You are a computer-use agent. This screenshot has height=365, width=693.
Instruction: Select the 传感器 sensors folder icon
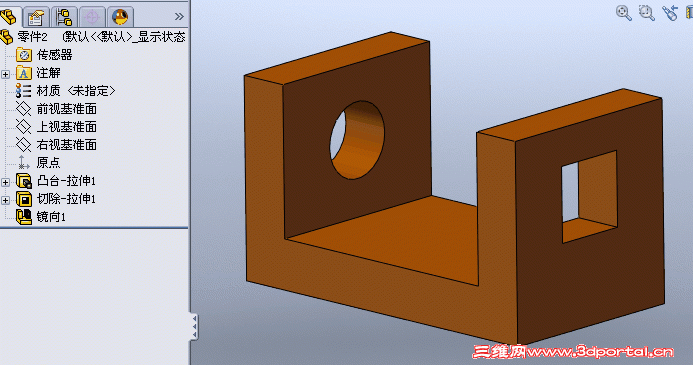click(x=24, y=55)
